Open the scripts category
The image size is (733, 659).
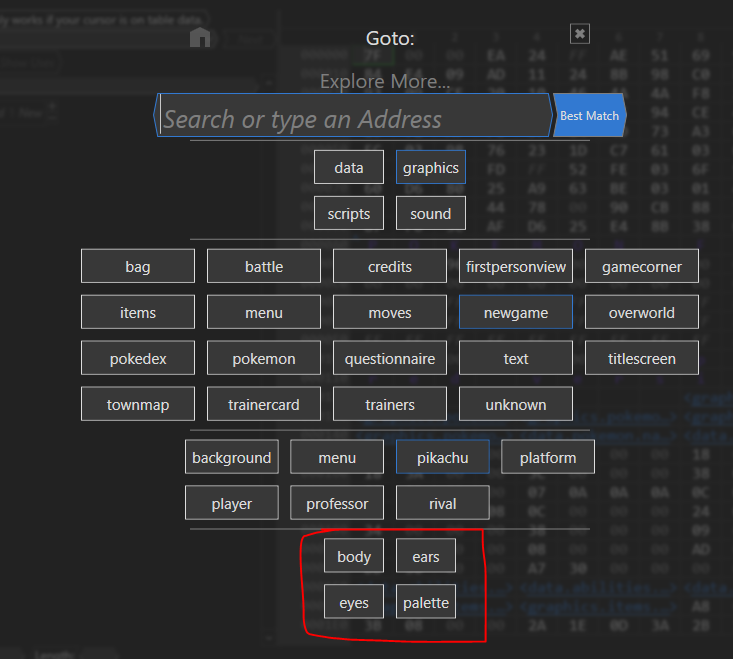coord(349,213)
